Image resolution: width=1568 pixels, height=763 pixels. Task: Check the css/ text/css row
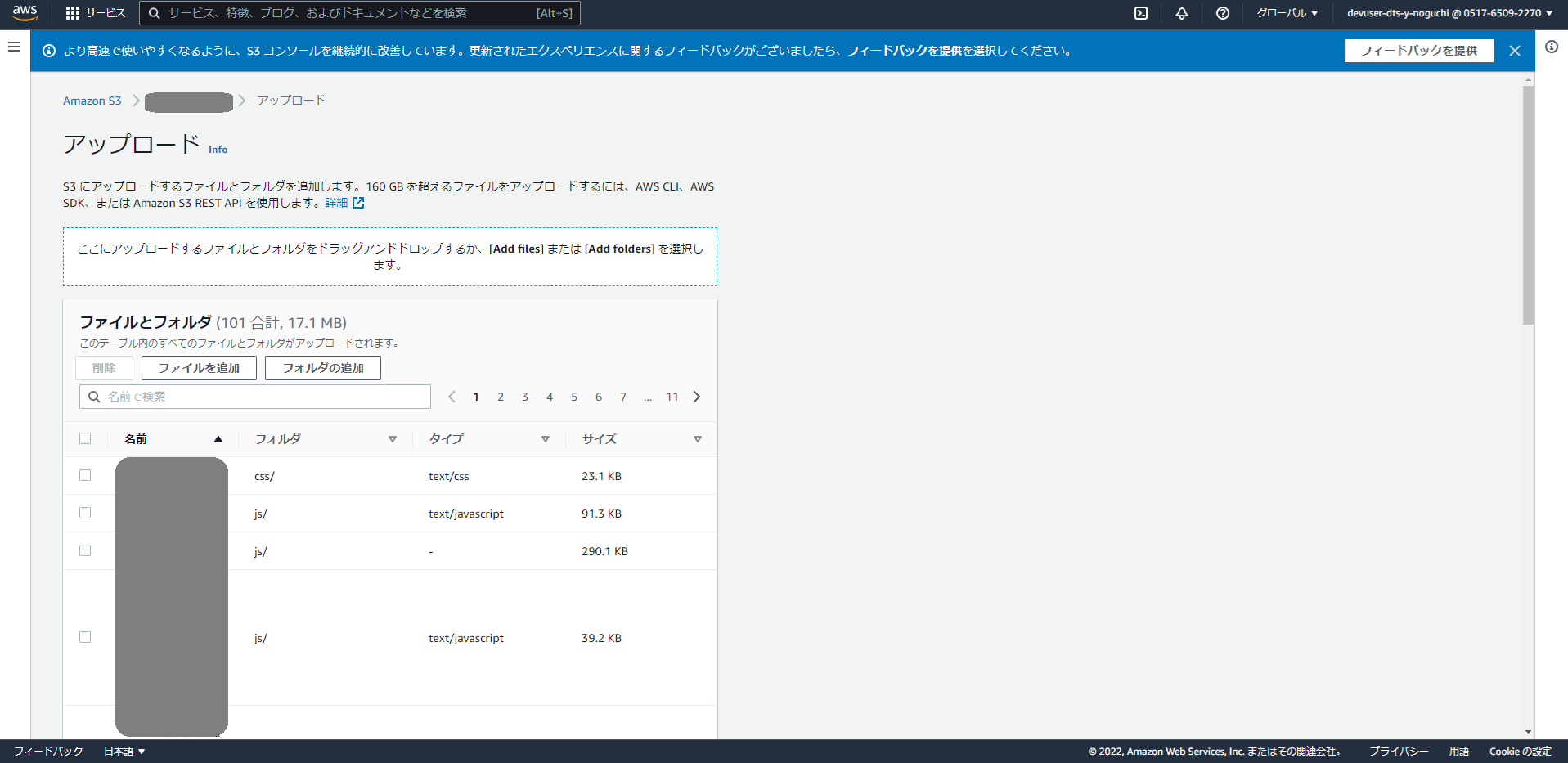point(85,475)
